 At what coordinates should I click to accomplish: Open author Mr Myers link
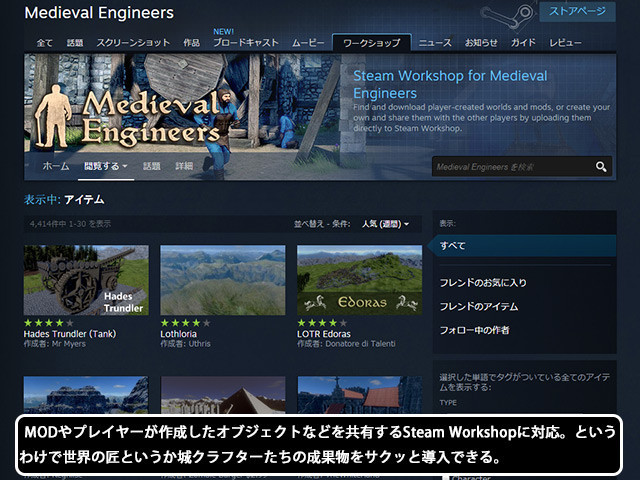[x=69, y=344]
